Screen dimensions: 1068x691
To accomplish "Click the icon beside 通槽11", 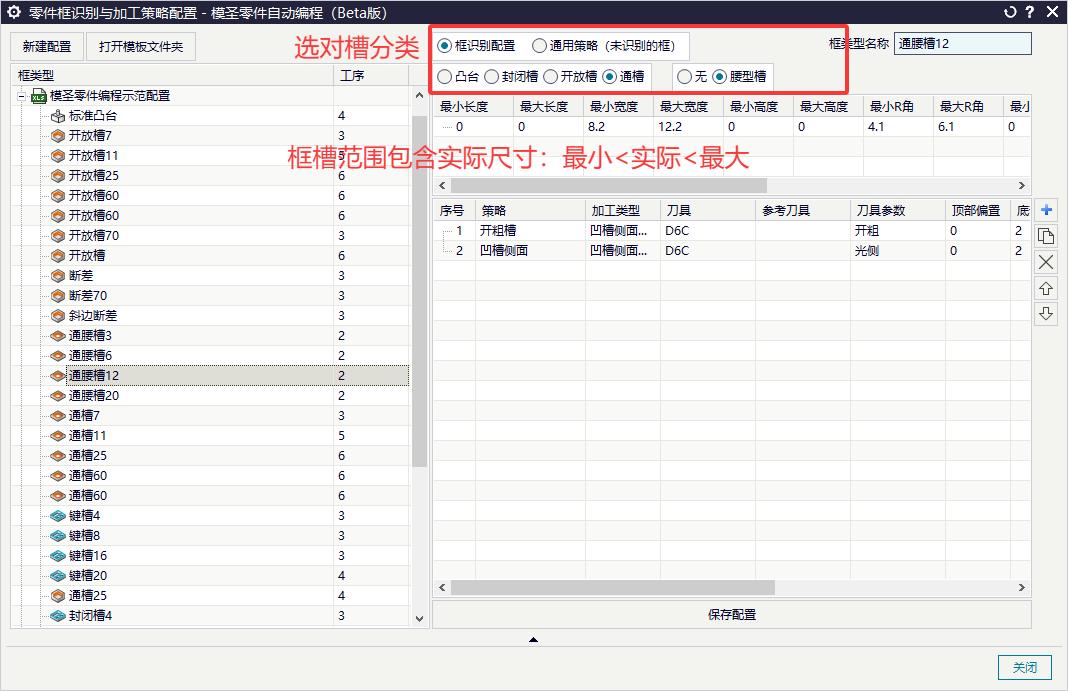I will coord(58,436).
